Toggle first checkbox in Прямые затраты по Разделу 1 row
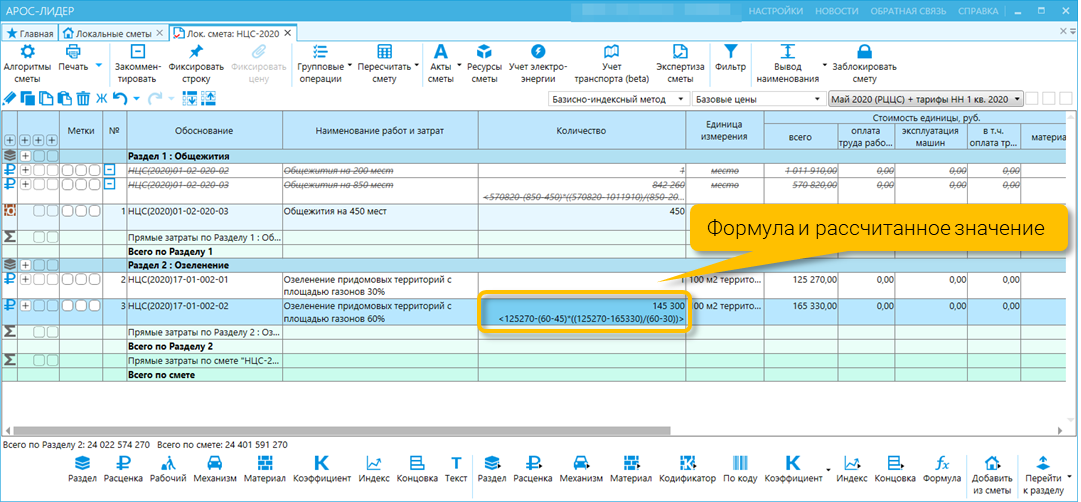Image resolution: width=1081 pixels, height=502 pixels. click(38, 238)
